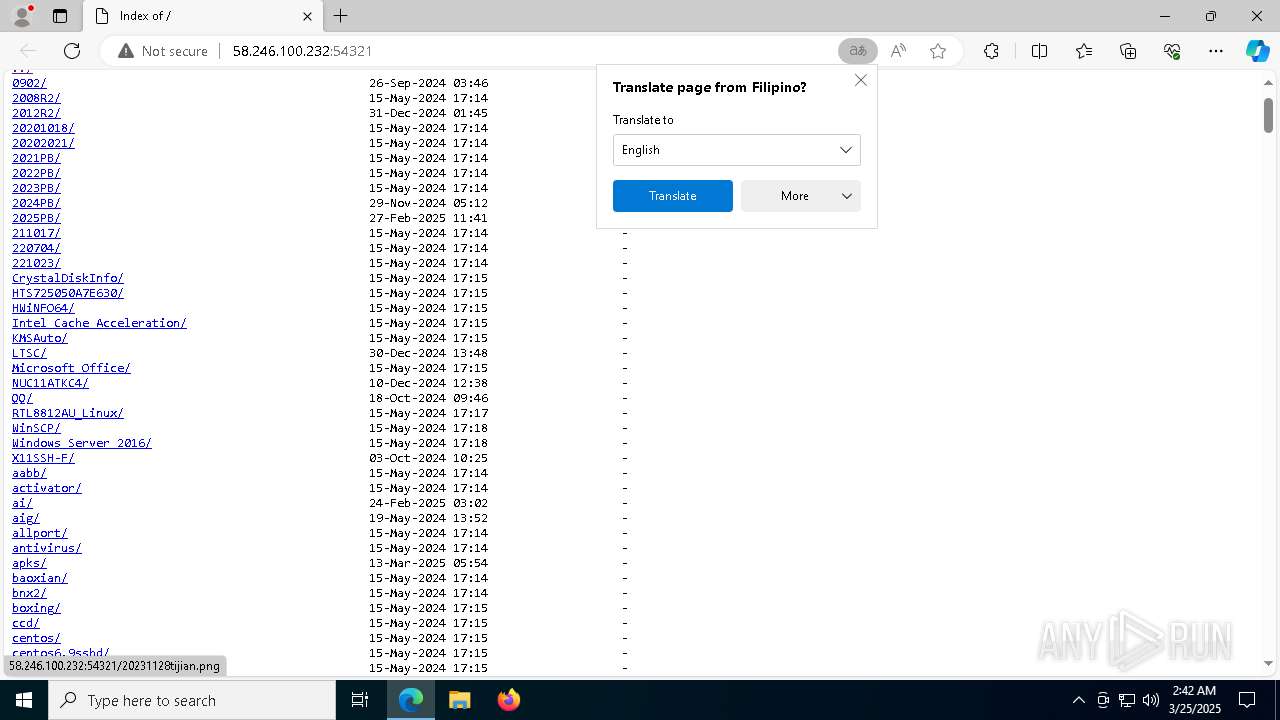
Task: Open the network status icon
Action: point(1126,700)
